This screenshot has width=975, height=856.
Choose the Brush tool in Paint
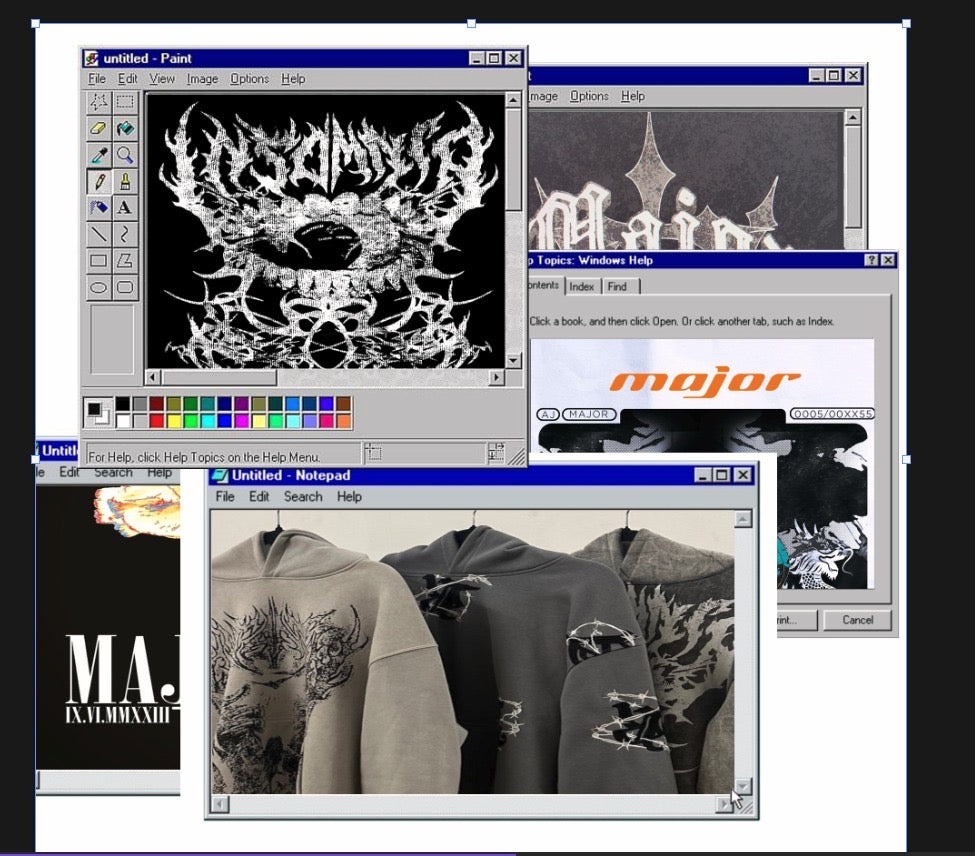124,181
